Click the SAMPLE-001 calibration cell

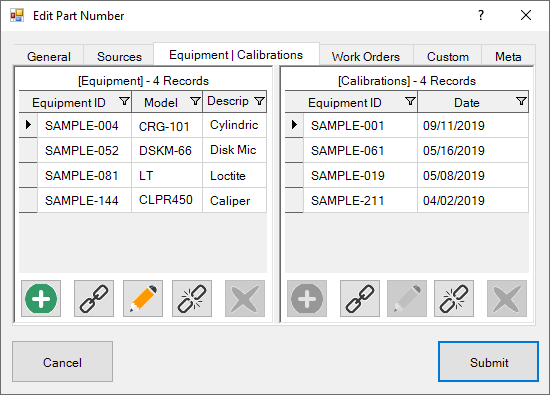(x=361, y=125)
